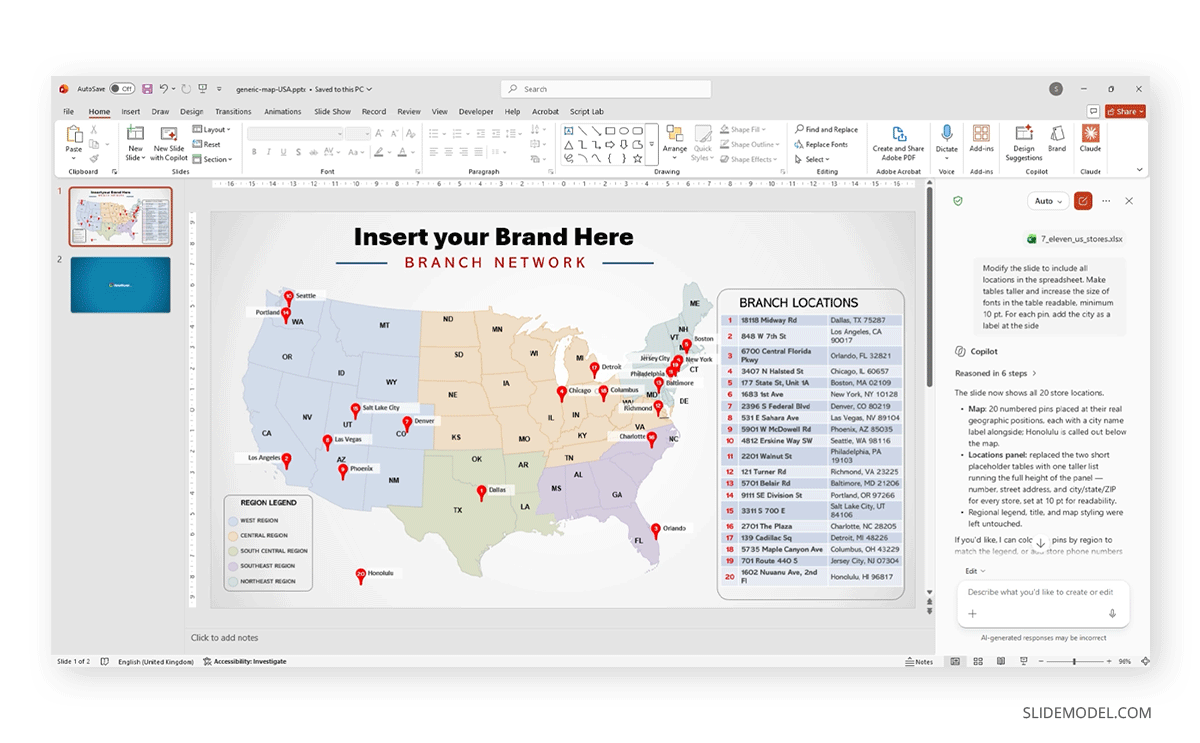
Task: Open the Select dropdown in Editing group
Action: click(813, 159)
